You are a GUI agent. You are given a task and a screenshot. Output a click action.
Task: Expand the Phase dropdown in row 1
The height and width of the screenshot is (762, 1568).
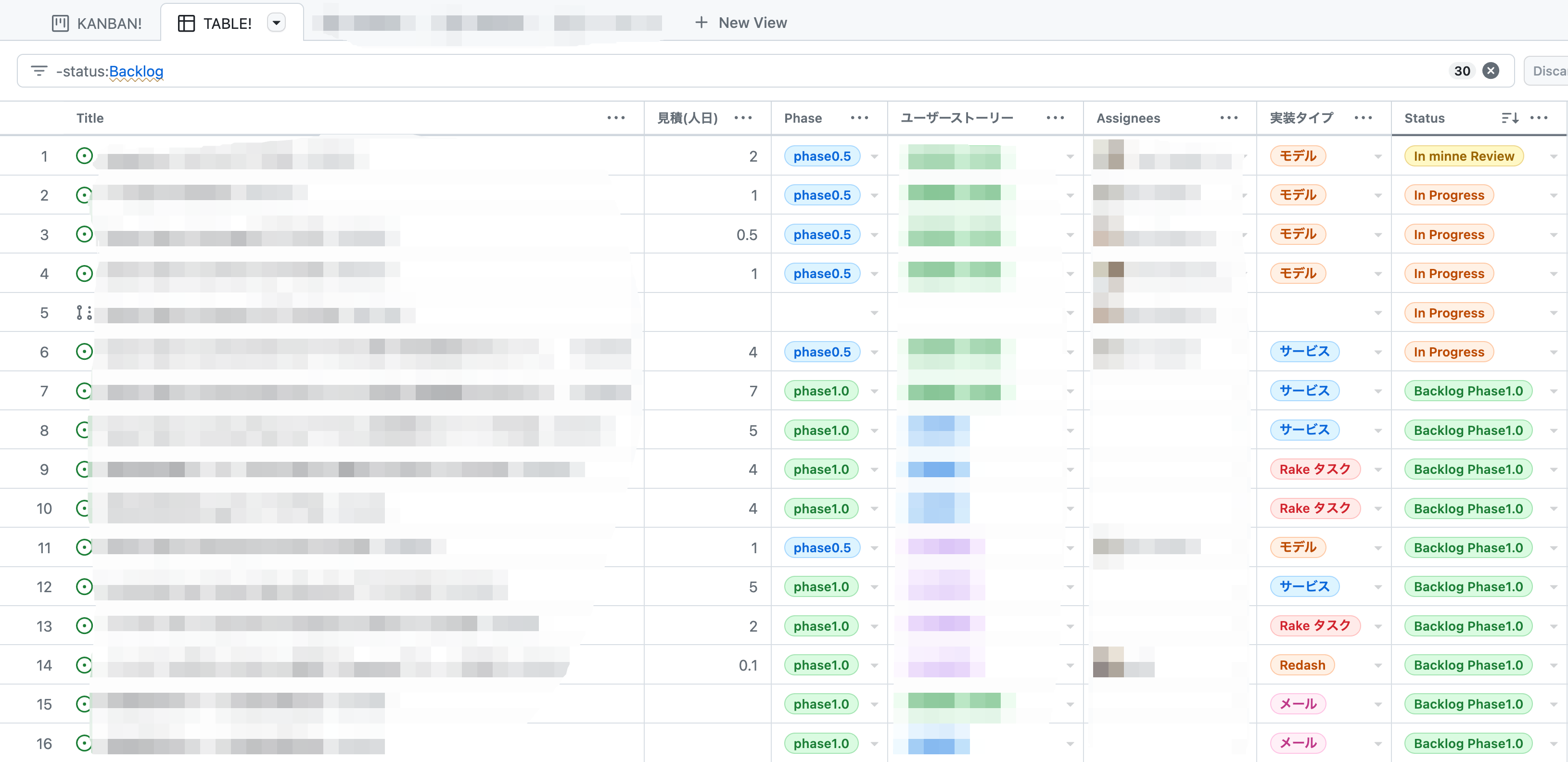click(x=874, y=157)
